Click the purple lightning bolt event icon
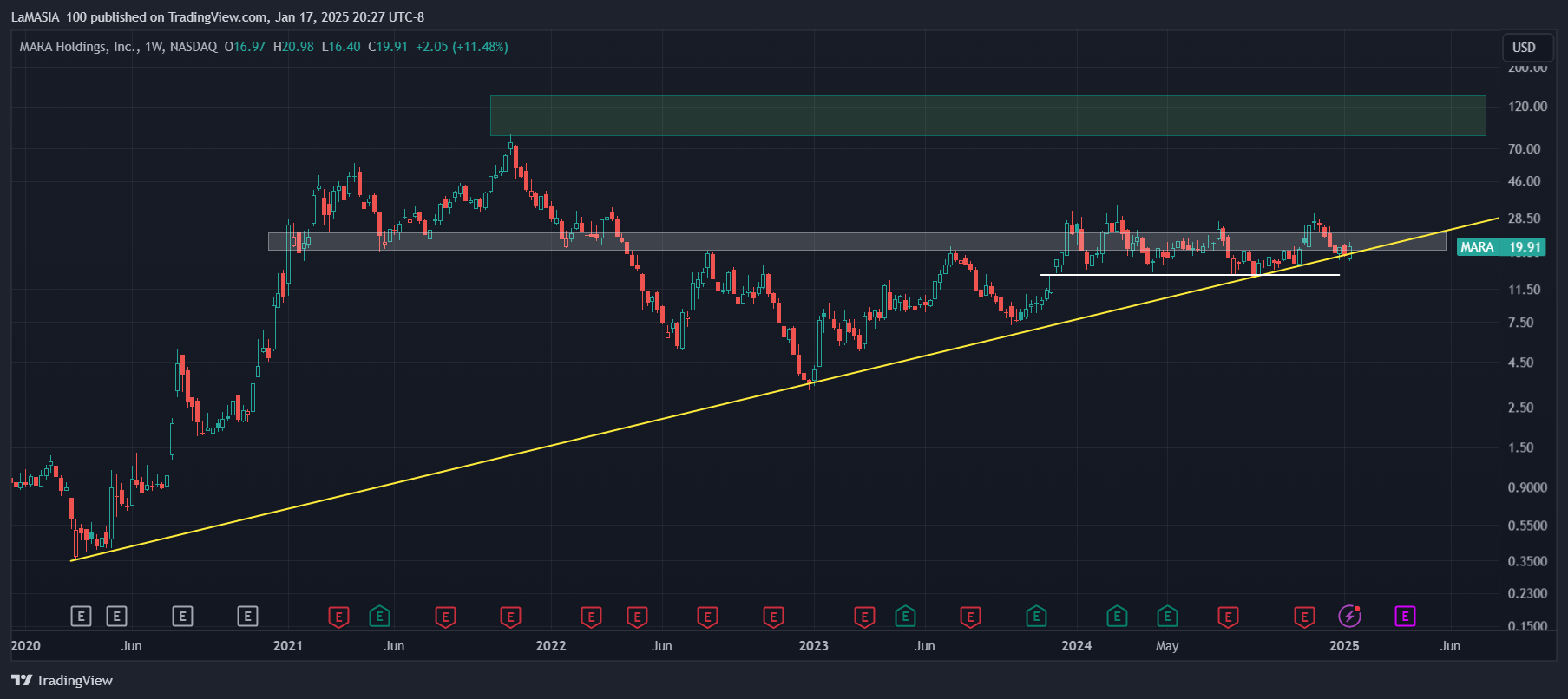The width and height of the screenshot is (1568, 699). pyautogui.click(x=1349, y=616)
